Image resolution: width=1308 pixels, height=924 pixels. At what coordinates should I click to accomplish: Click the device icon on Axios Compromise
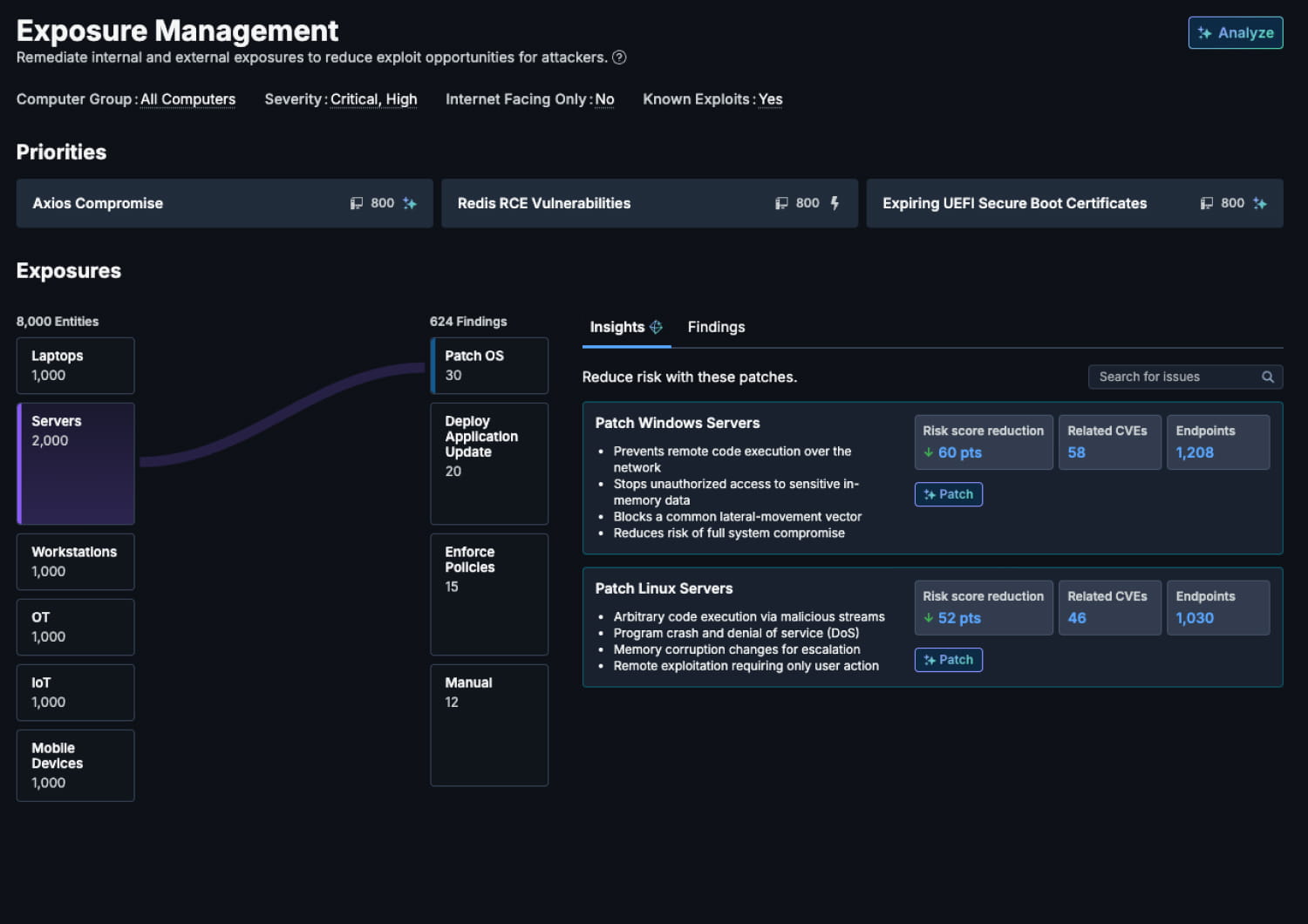click(357, 203)
